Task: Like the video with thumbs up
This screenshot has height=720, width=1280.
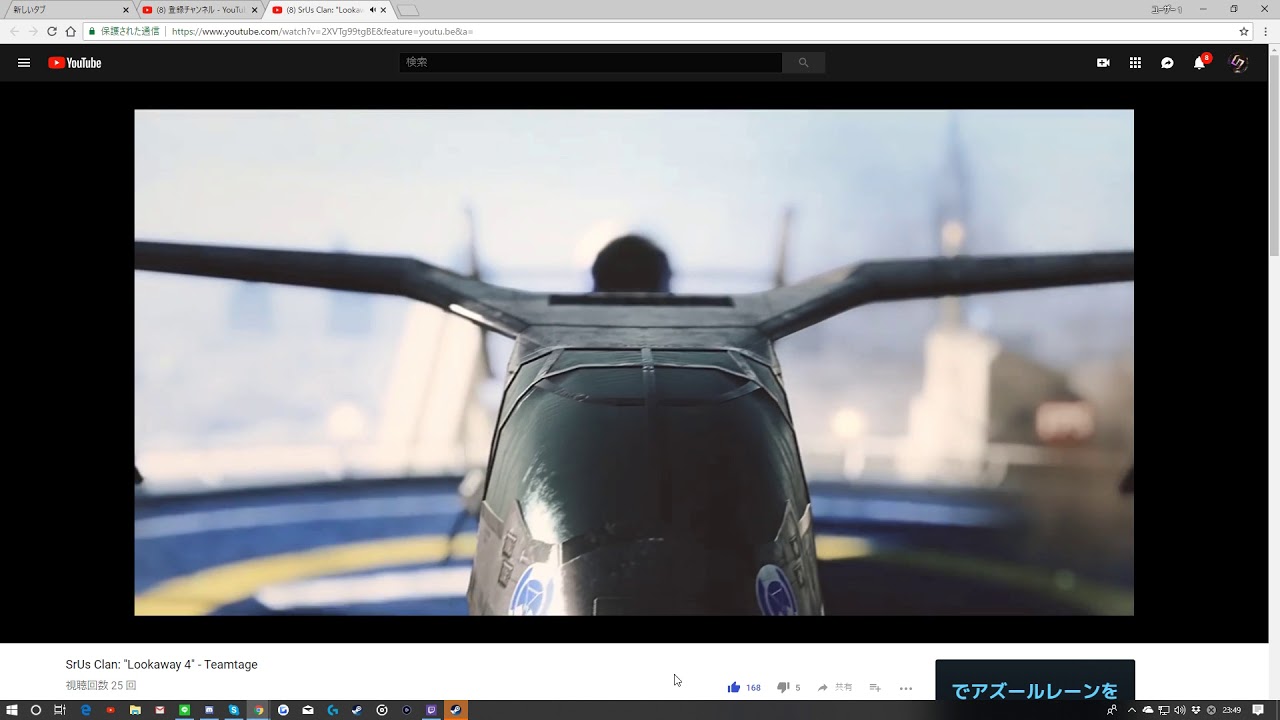Action: tap(734, 687)
